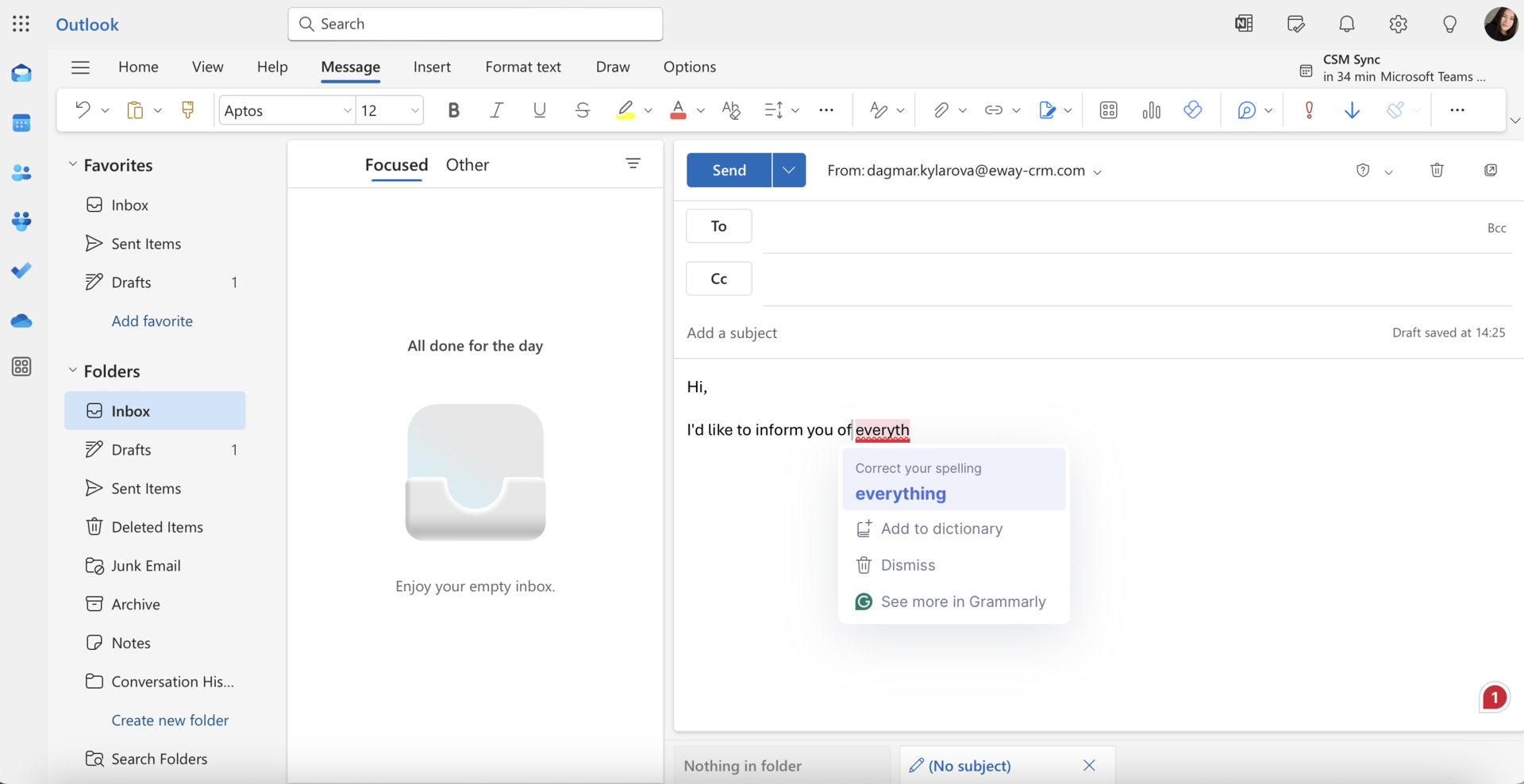The width and height of the screenshot is (1524, 784).
Task: Send the email
Action: click(729, 170)
